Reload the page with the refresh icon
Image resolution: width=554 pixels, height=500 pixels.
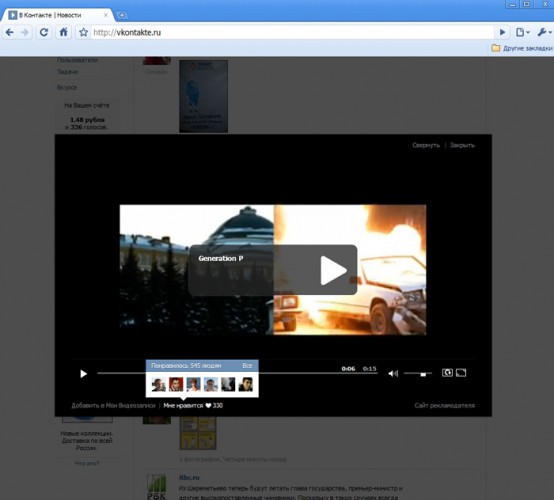point(44,33)
